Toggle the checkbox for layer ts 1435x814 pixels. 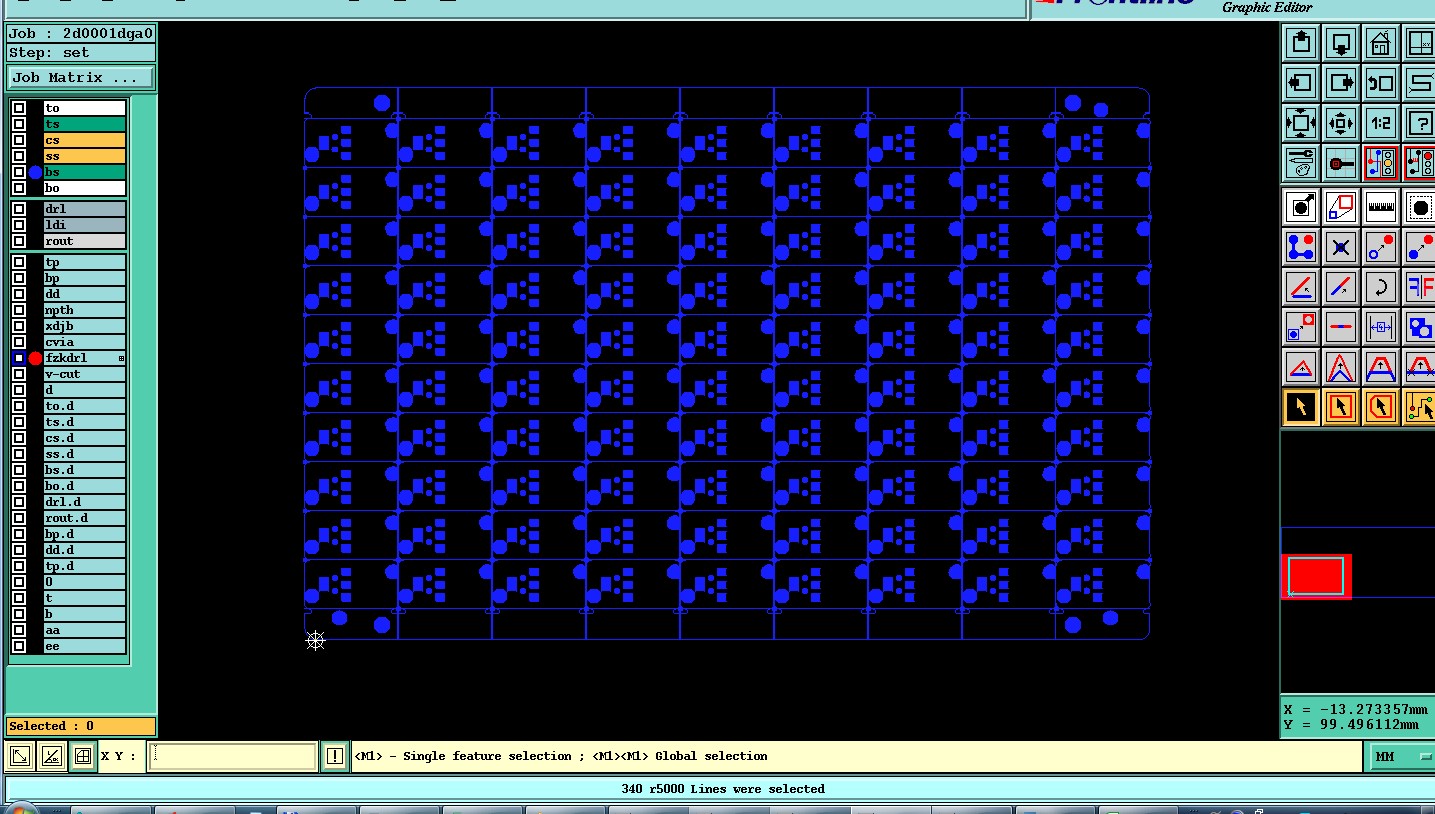(19, 124)
